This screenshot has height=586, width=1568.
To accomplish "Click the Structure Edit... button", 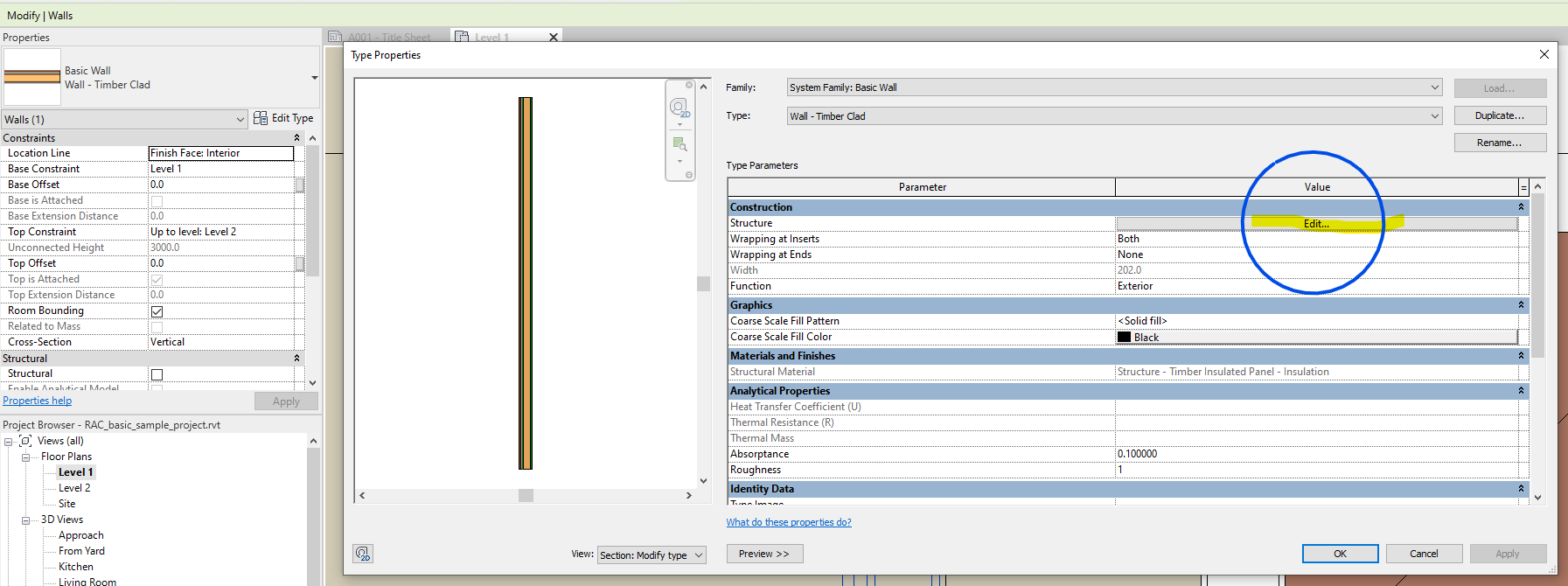I will point(1316,224).
